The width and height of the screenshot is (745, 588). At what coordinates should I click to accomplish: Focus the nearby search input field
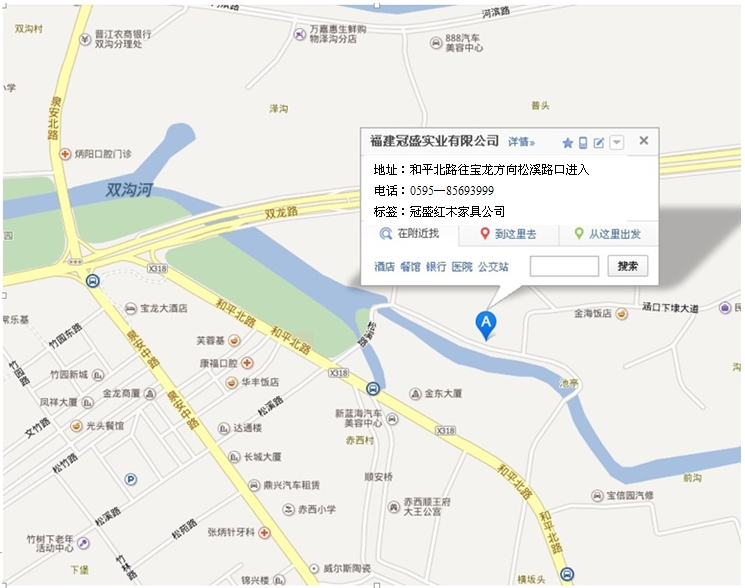[x=564, y=266]
